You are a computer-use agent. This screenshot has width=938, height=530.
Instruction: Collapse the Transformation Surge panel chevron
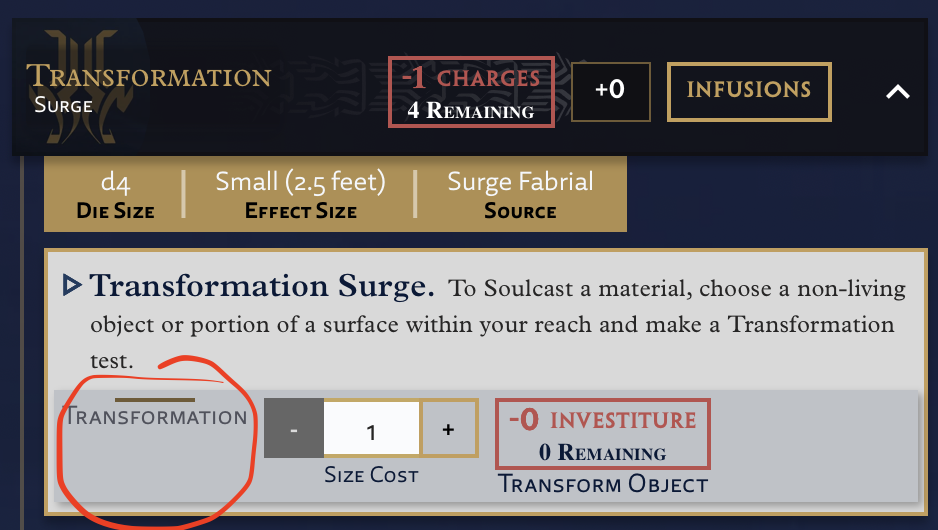pyautogui.click(x=897, y=92)
